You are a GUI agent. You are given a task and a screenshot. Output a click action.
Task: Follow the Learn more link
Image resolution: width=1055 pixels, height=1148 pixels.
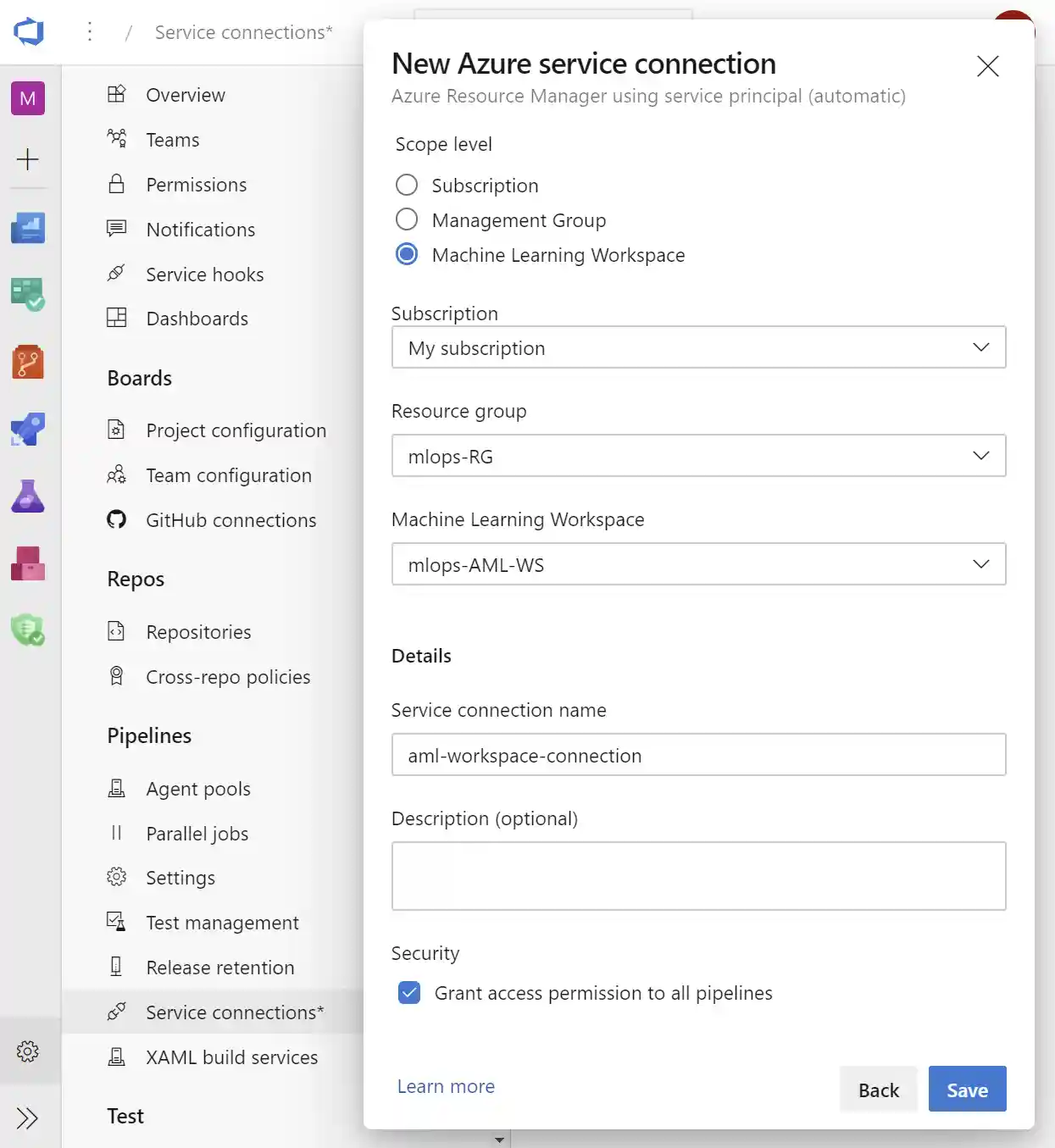(x=446, y=1086)
